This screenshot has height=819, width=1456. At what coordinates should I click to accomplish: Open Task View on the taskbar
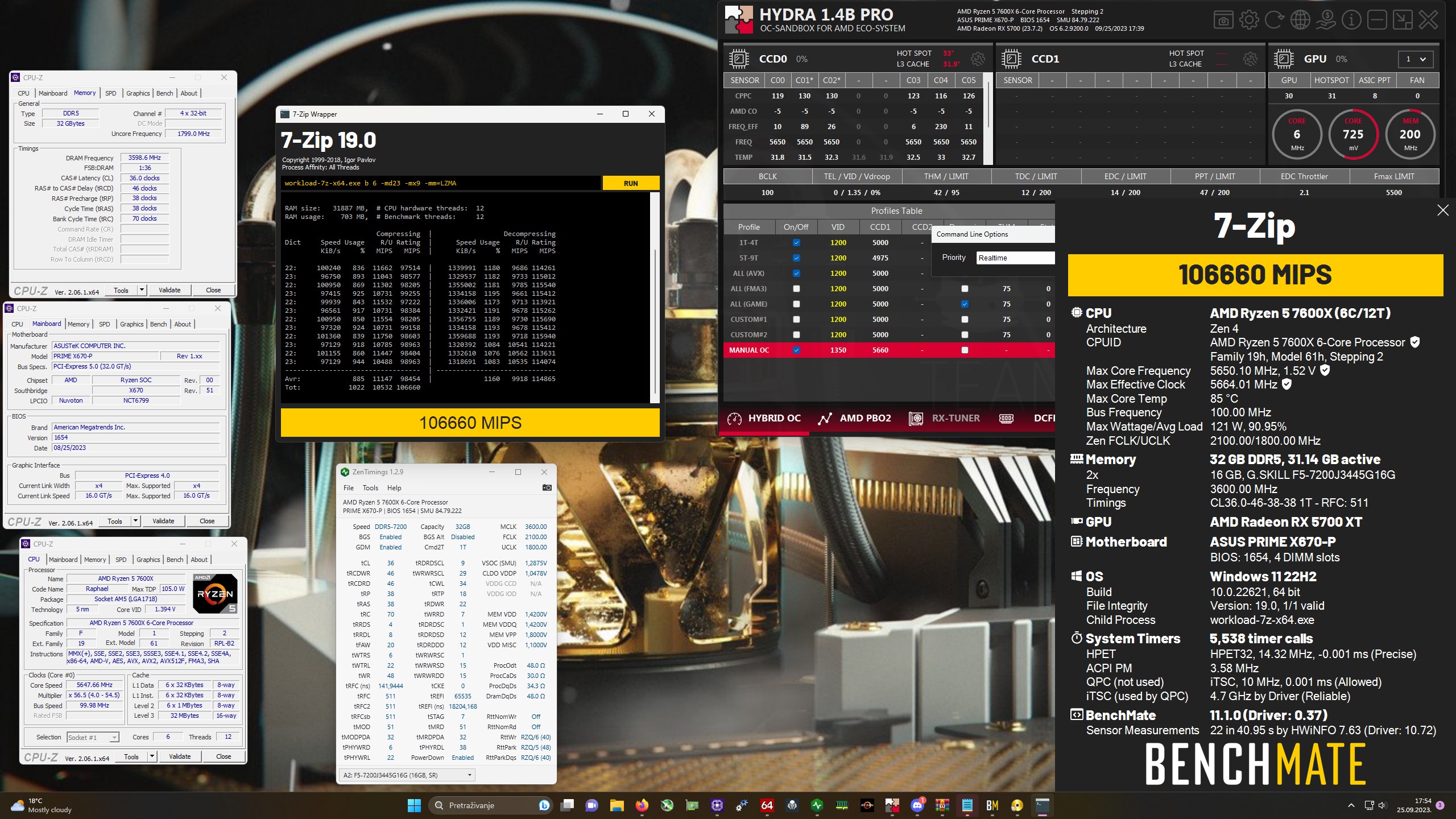click(x=567, y=805)
